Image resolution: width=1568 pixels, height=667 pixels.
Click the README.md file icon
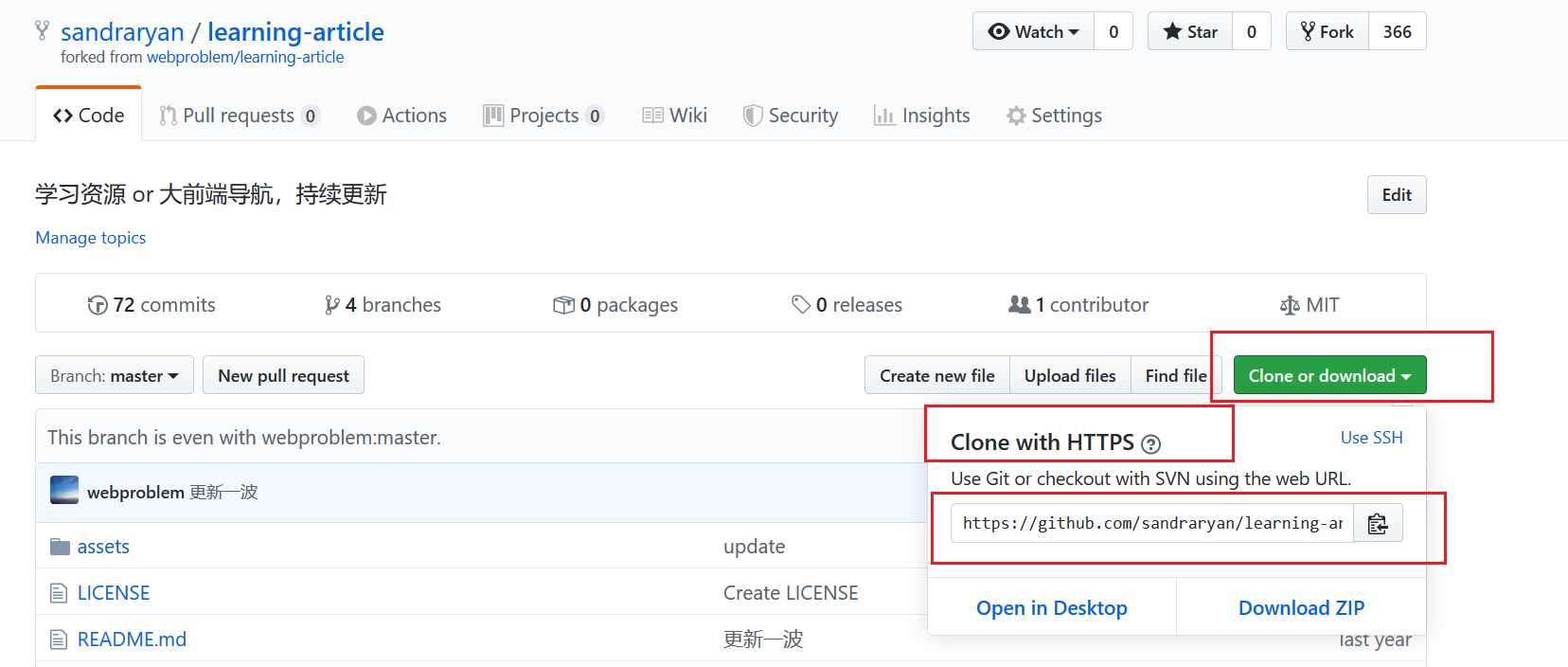click(59, 640)
